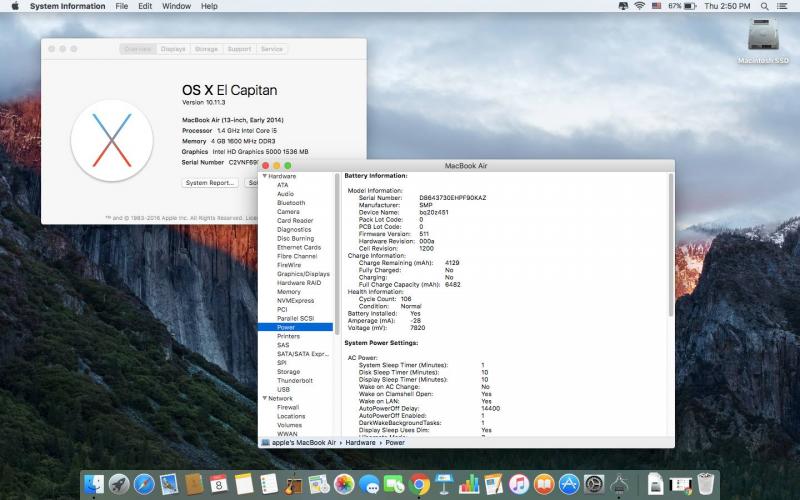Open Keynote from the Dock
The height and width of the screenshot is (500, 800).
[444, 484]
